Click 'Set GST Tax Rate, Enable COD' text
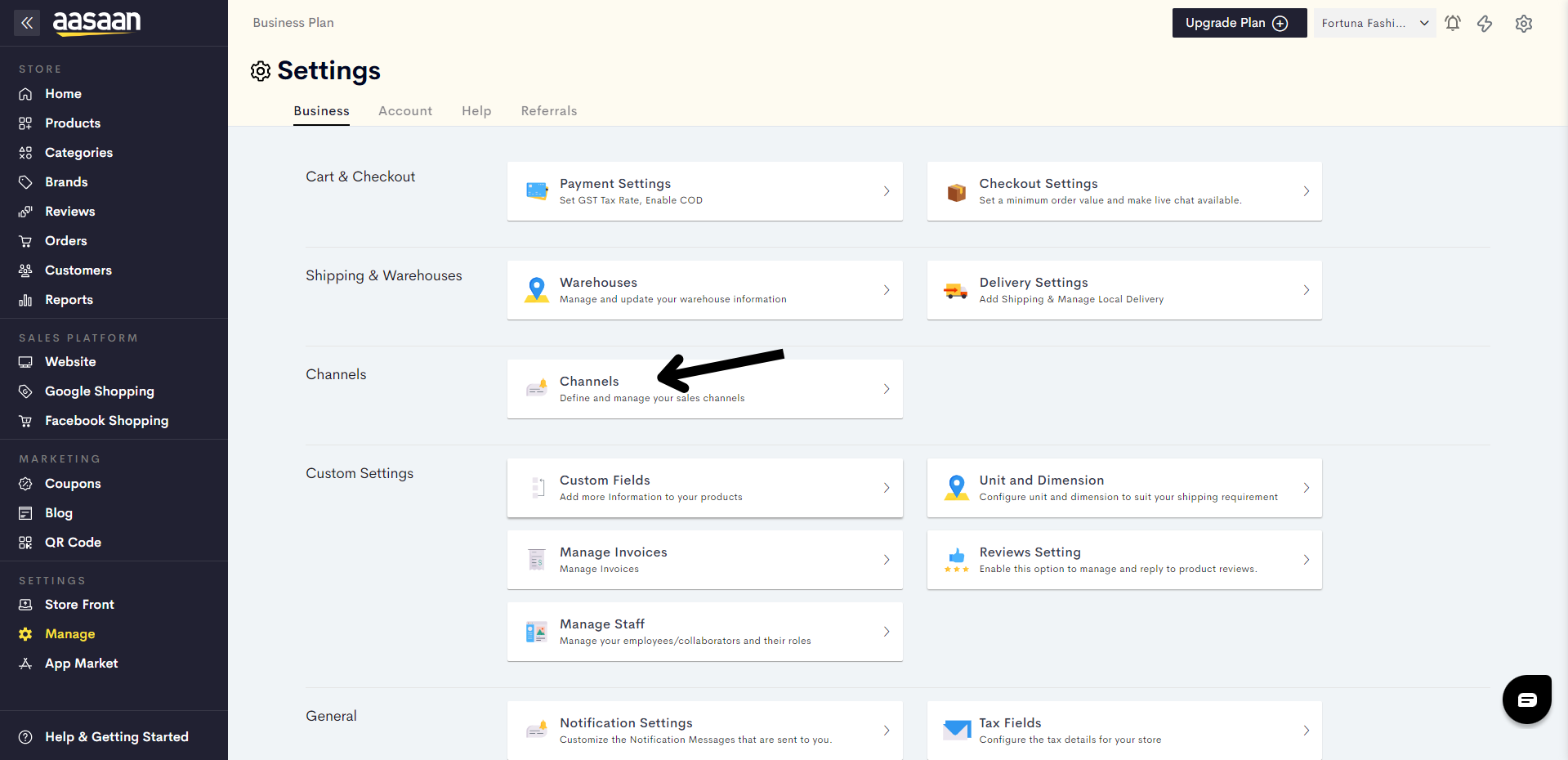 point(631,200)
